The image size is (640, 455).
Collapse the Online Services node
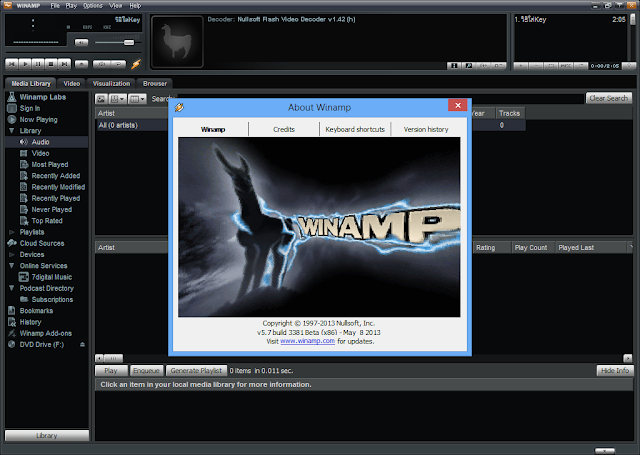(11, 266)
